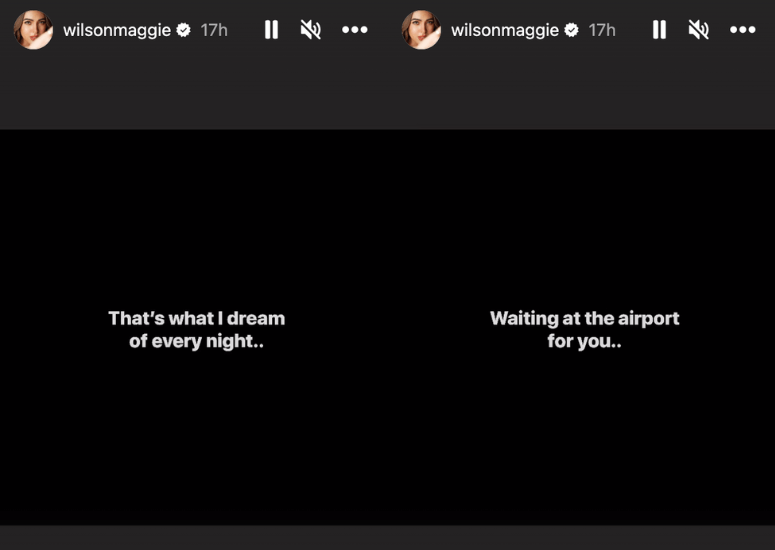Click wilsonmaggie username on left story
This screenshot has height=550, width=775.
pos(117,30)
